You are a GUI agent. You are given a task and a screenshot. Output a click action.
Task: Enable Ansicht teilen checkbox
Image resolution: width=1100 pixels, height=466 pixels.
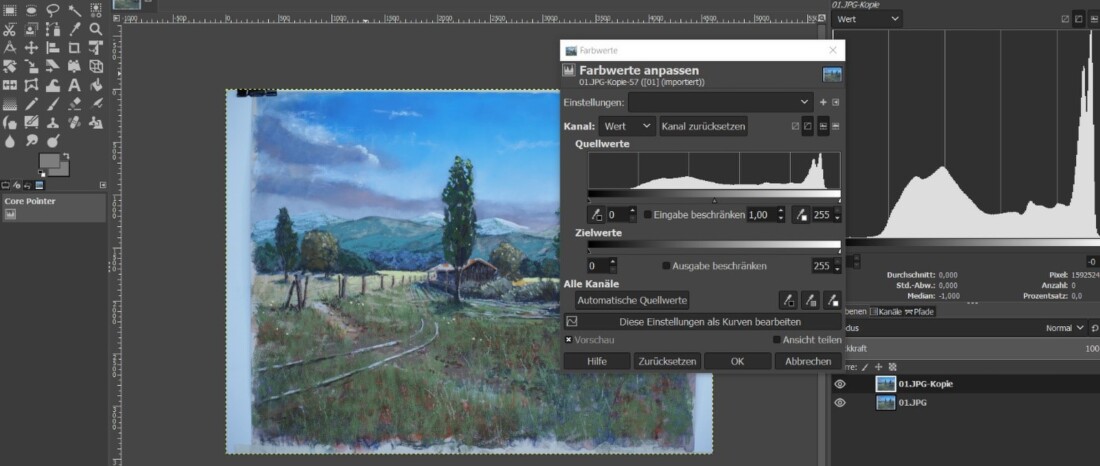coord(777,340)
